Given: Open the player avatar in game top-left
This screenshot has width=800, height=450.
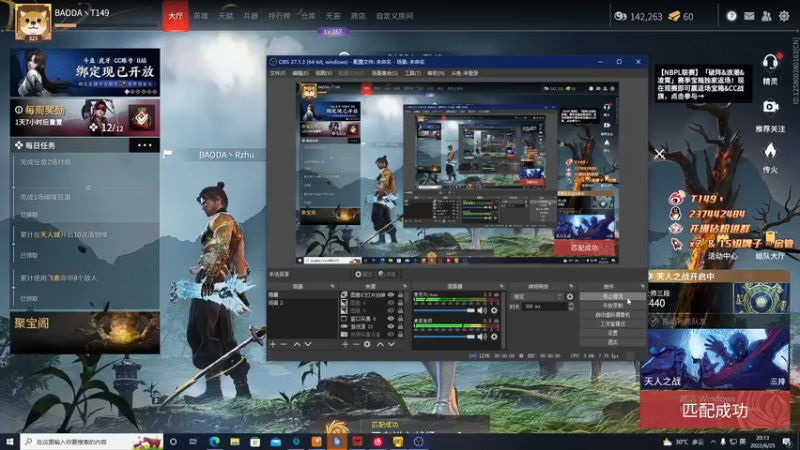Looking at the screenshot, I should coord(33,21).
